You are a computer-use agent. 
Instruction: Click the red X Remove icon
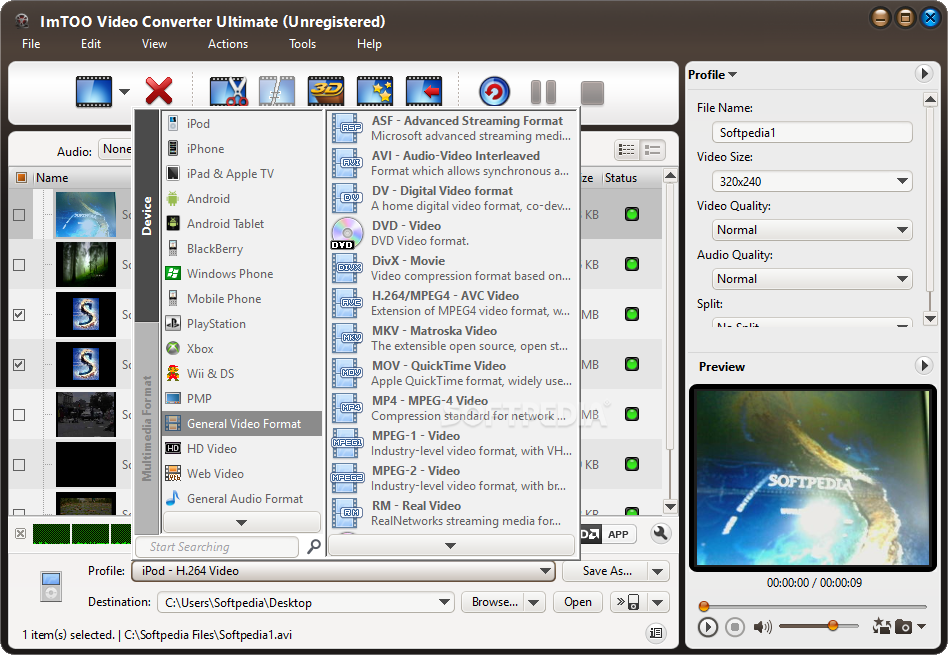tap(159, 92)
